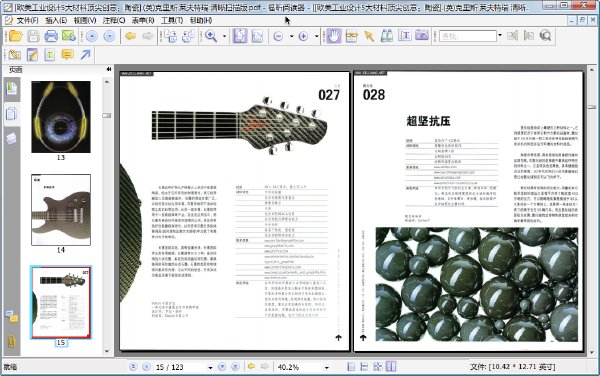Click the Open file folder icon
Image resolution: width=600 pixels, height=376 pixels.
point(16,36)
